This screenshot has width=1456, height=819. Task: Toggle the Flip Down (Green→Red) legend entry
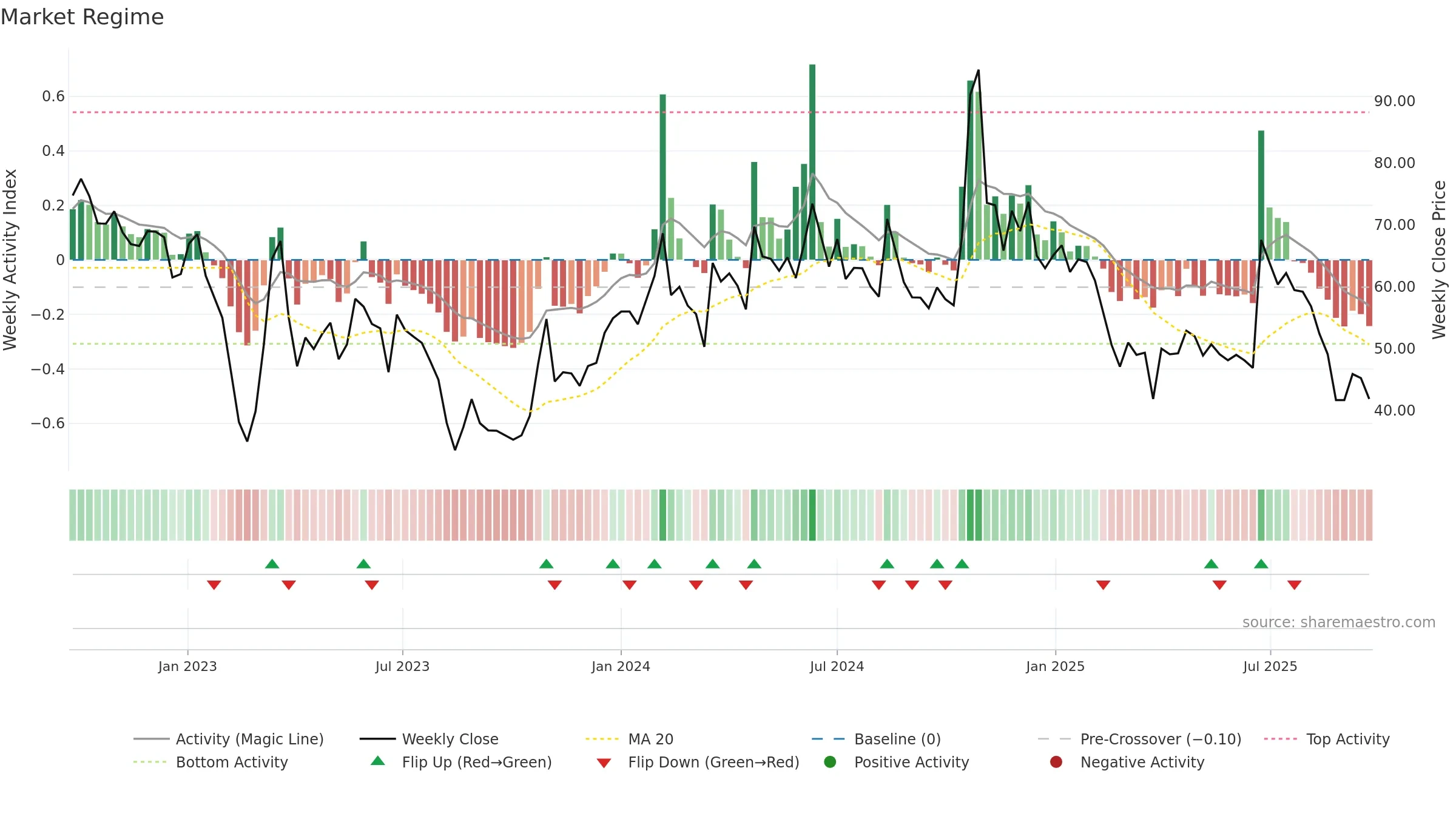pyautogui.click(x=698, y=762)
